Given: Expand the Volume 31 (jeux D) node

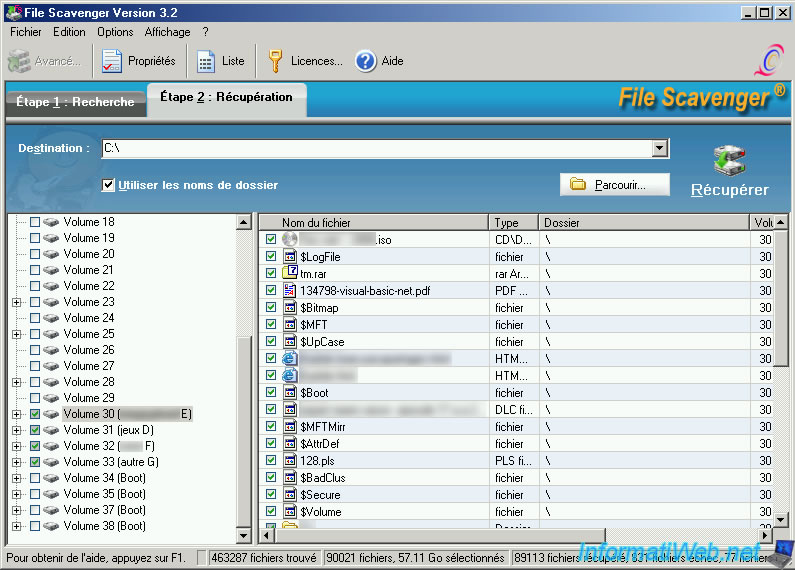Looking at the screenshot, I should 16,430.
